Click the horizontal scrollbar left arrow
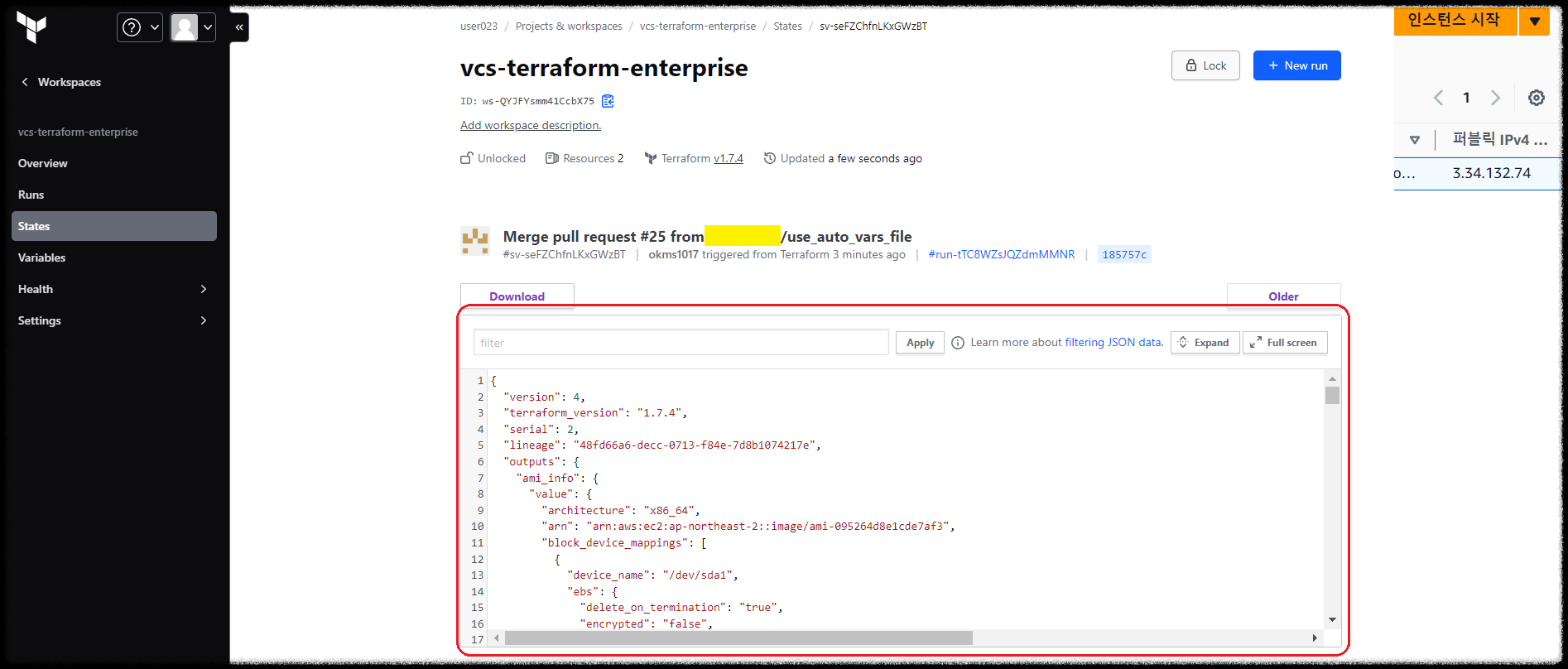Screen dimensions: 1568x669 [497, 638]
